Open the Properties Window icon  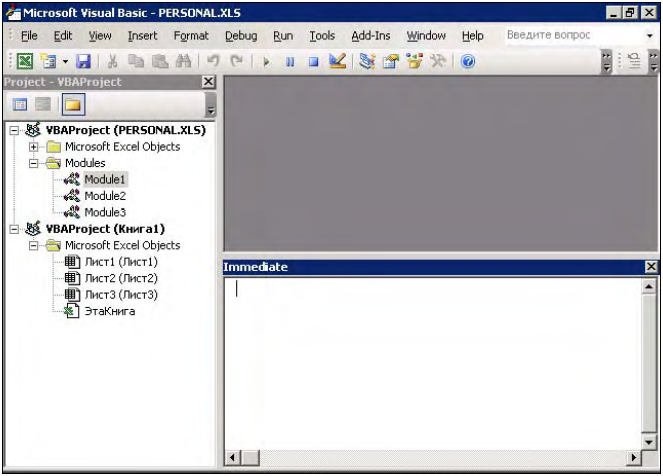(x=391, y=62)
